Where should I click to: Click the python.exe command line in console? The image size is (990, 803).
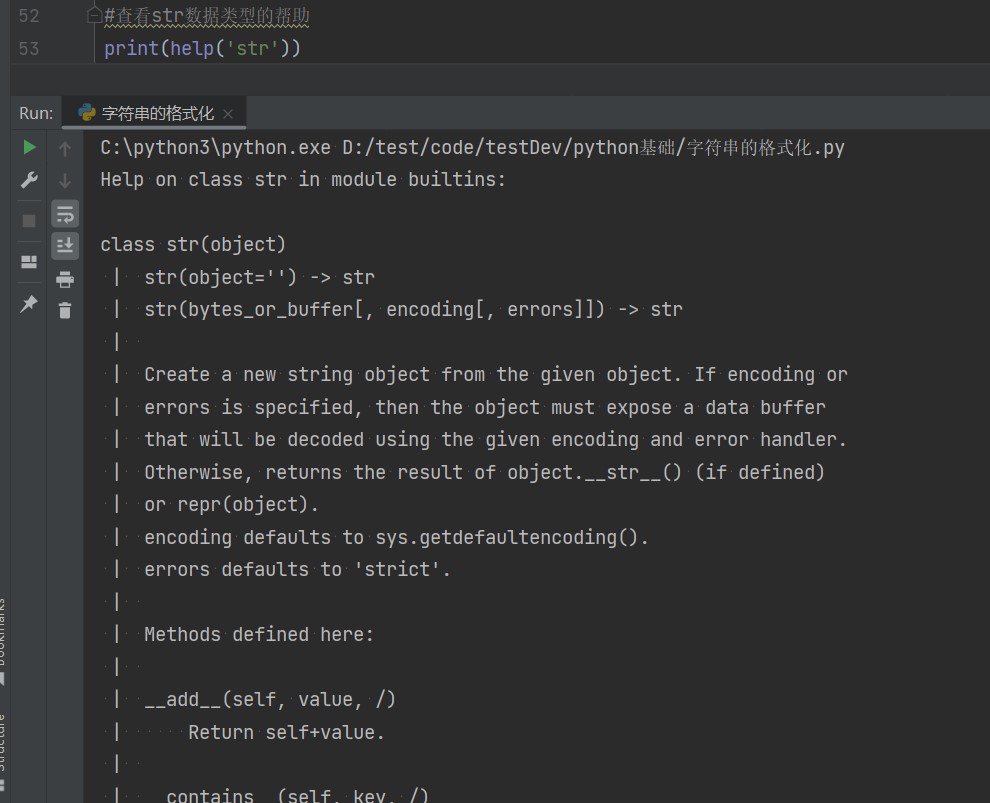click(x=472, y=148)
